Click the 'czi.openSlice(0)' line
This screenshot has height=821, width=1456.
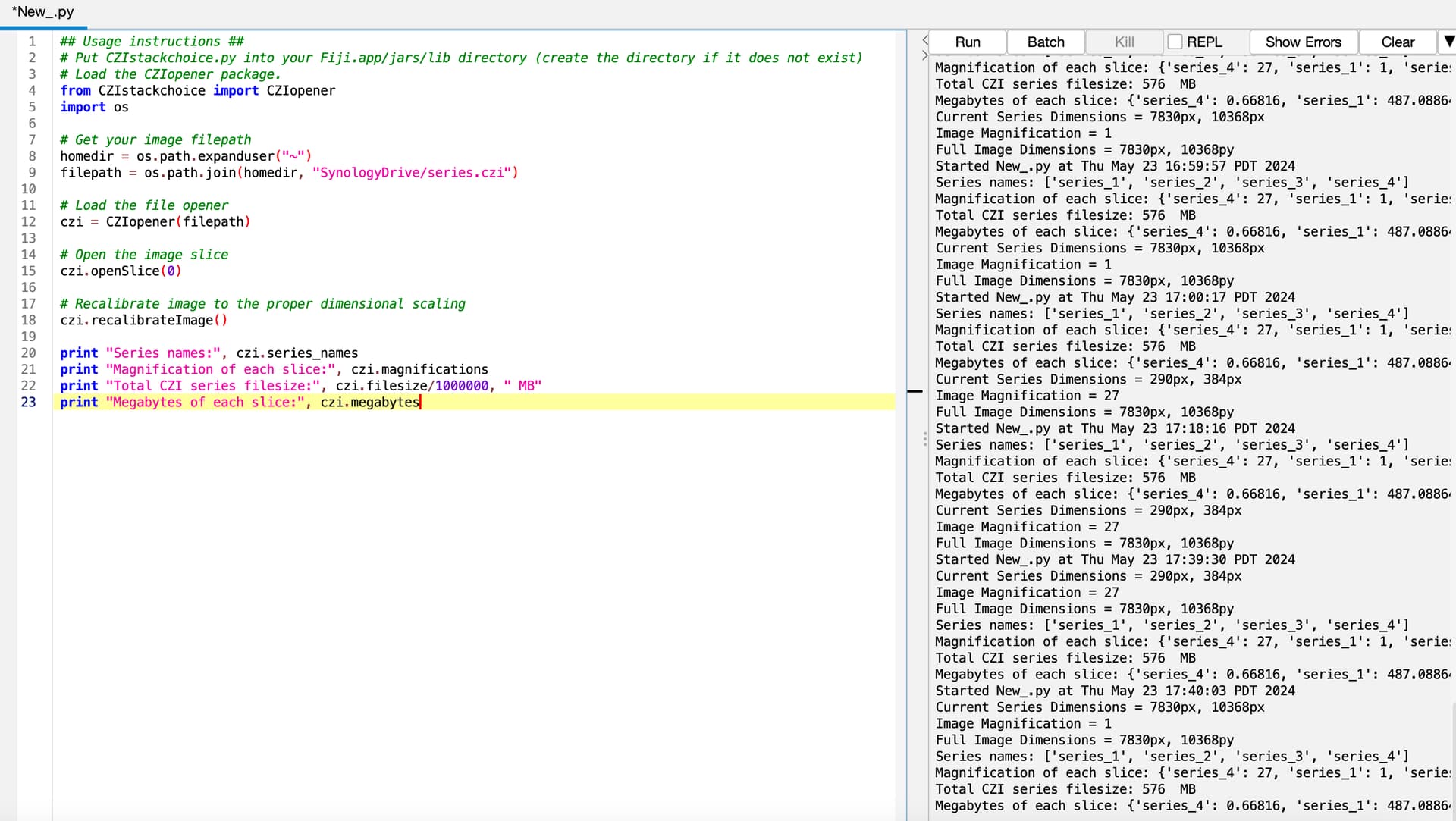(121, 271)
